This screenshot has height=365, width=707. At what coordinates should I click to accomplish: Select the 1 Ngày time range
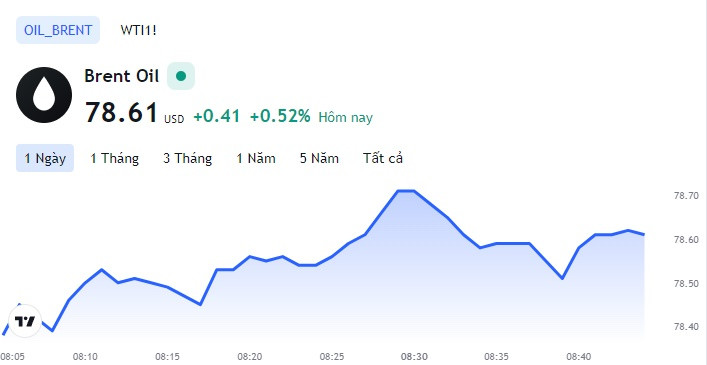(x=45, y=158)
